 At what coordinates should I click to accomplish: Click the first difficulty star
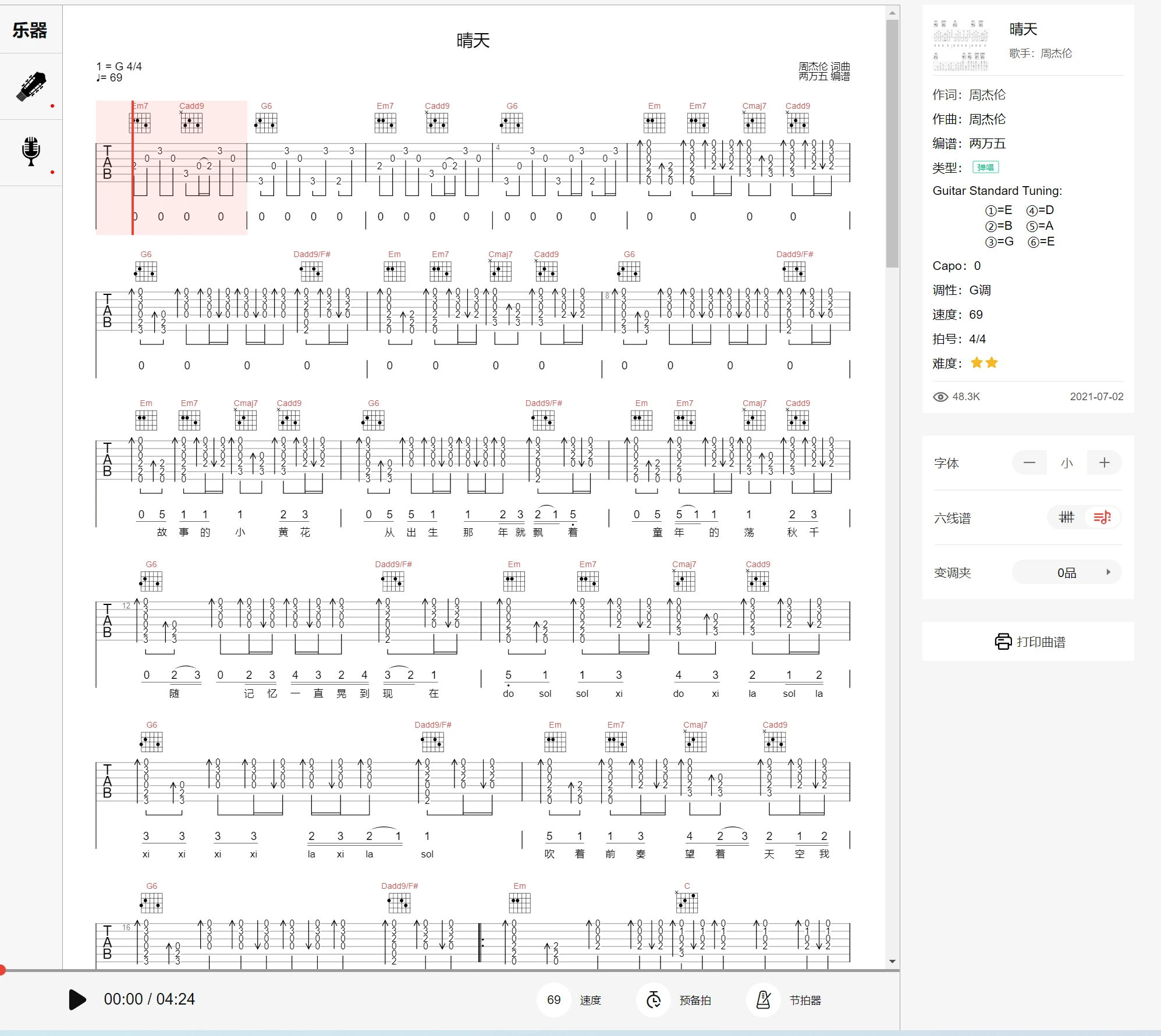coord(977,363)
